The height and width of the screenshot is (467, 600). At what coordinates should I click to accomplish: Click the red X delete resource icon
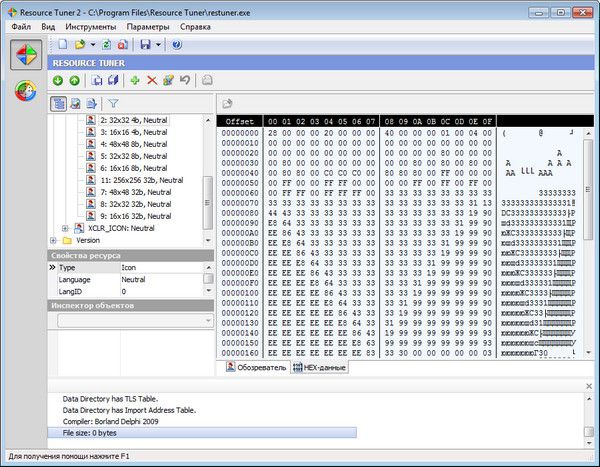coord(152,80)
